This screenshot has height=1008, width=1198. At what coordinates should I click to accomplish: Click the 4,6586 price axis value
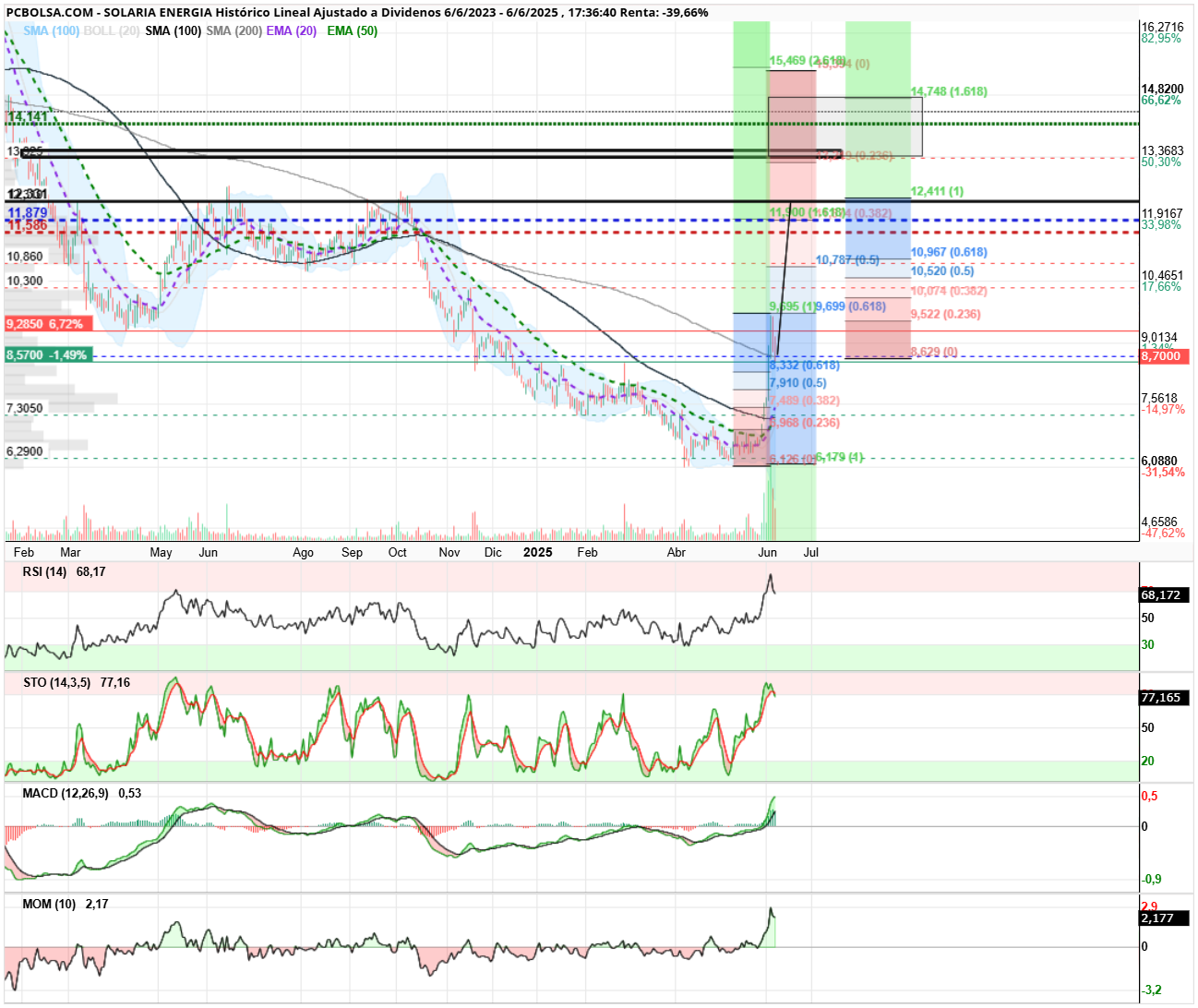[x=1159, y=522]
